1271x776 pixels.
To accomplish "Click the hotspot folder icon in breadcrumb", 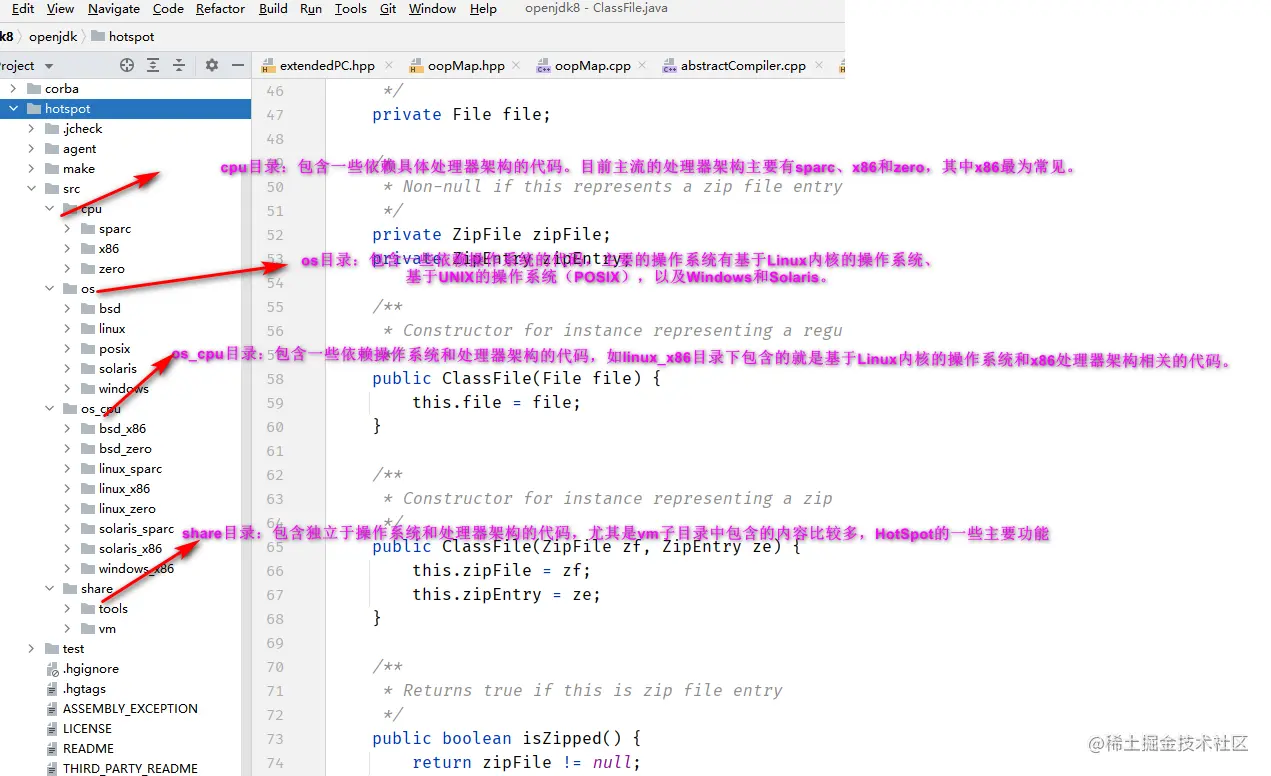I will (x=98, y=36).
